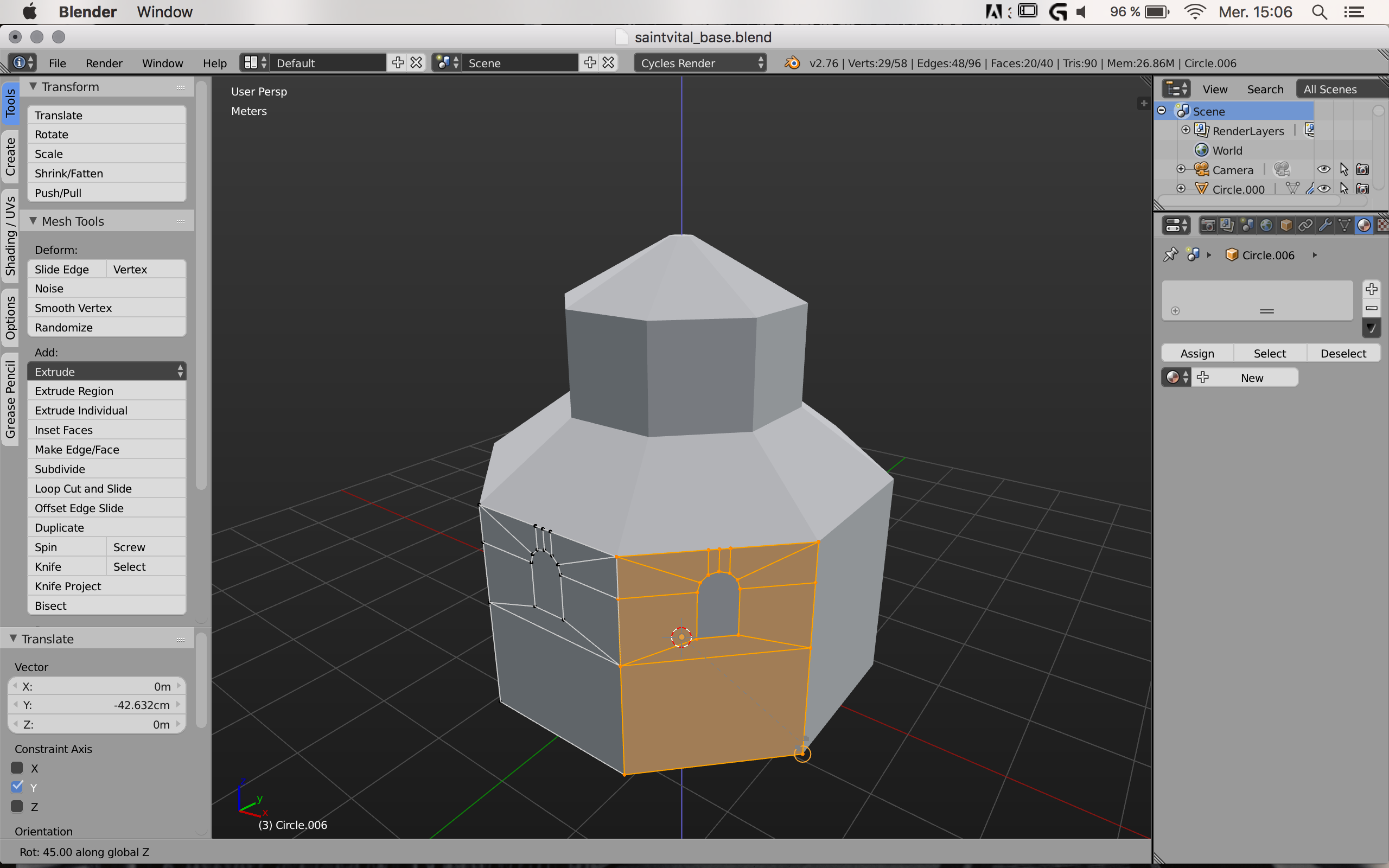Open the Render menu

click(103, 63)
